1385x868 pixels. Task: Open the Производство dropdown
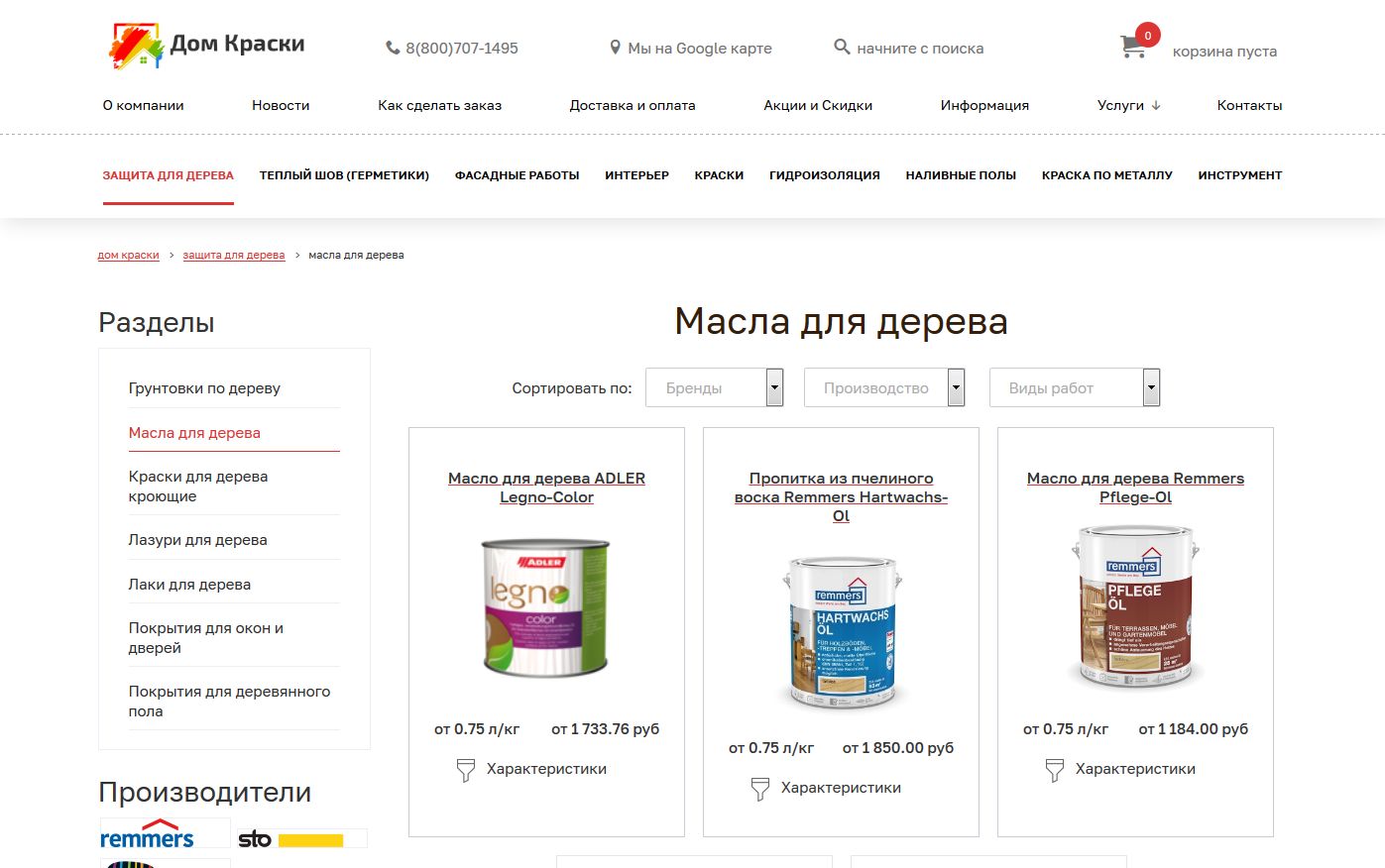tap(884, 387)
